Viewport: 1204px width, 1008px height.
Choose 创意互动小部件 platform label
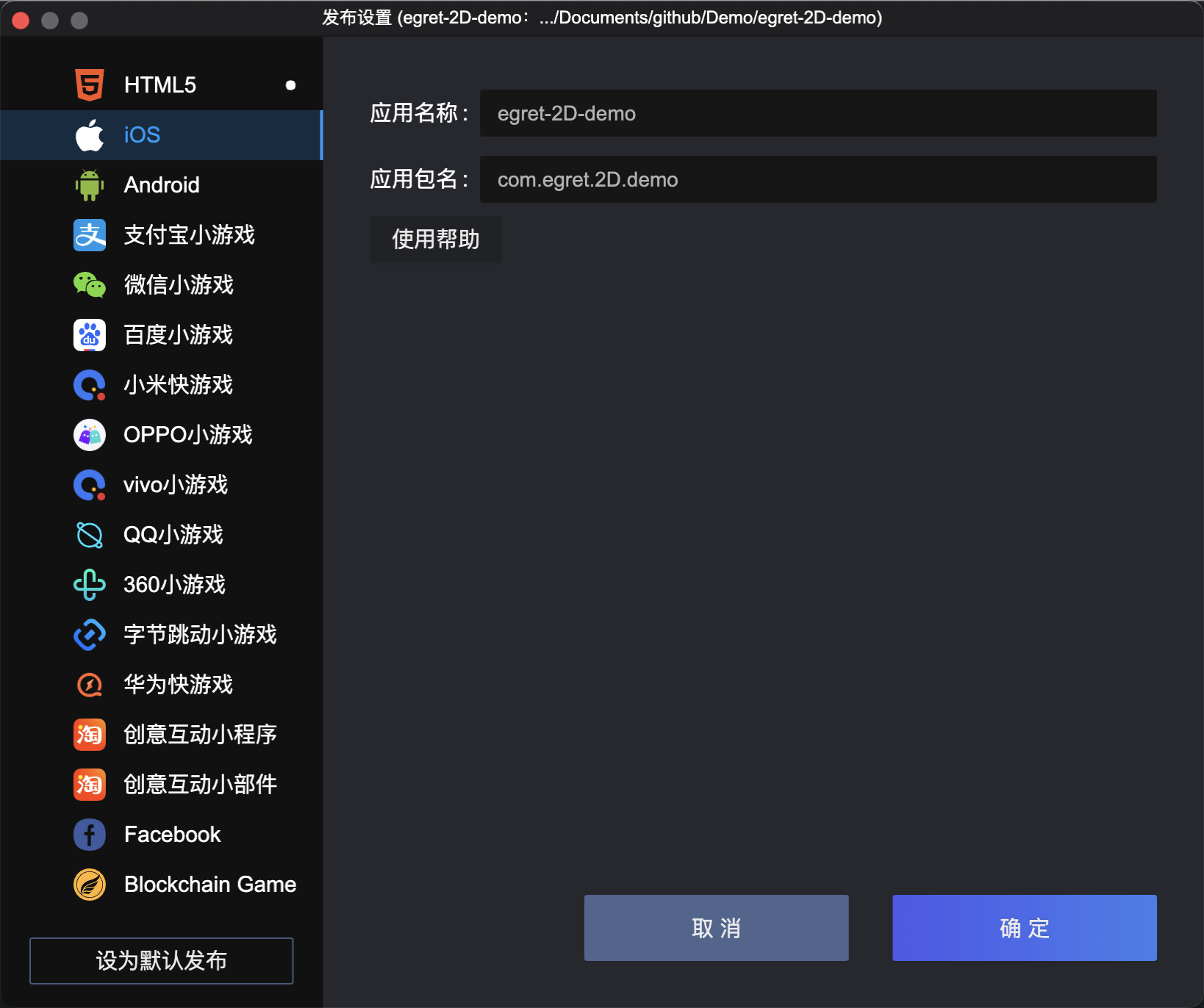[x=200, y=785]
